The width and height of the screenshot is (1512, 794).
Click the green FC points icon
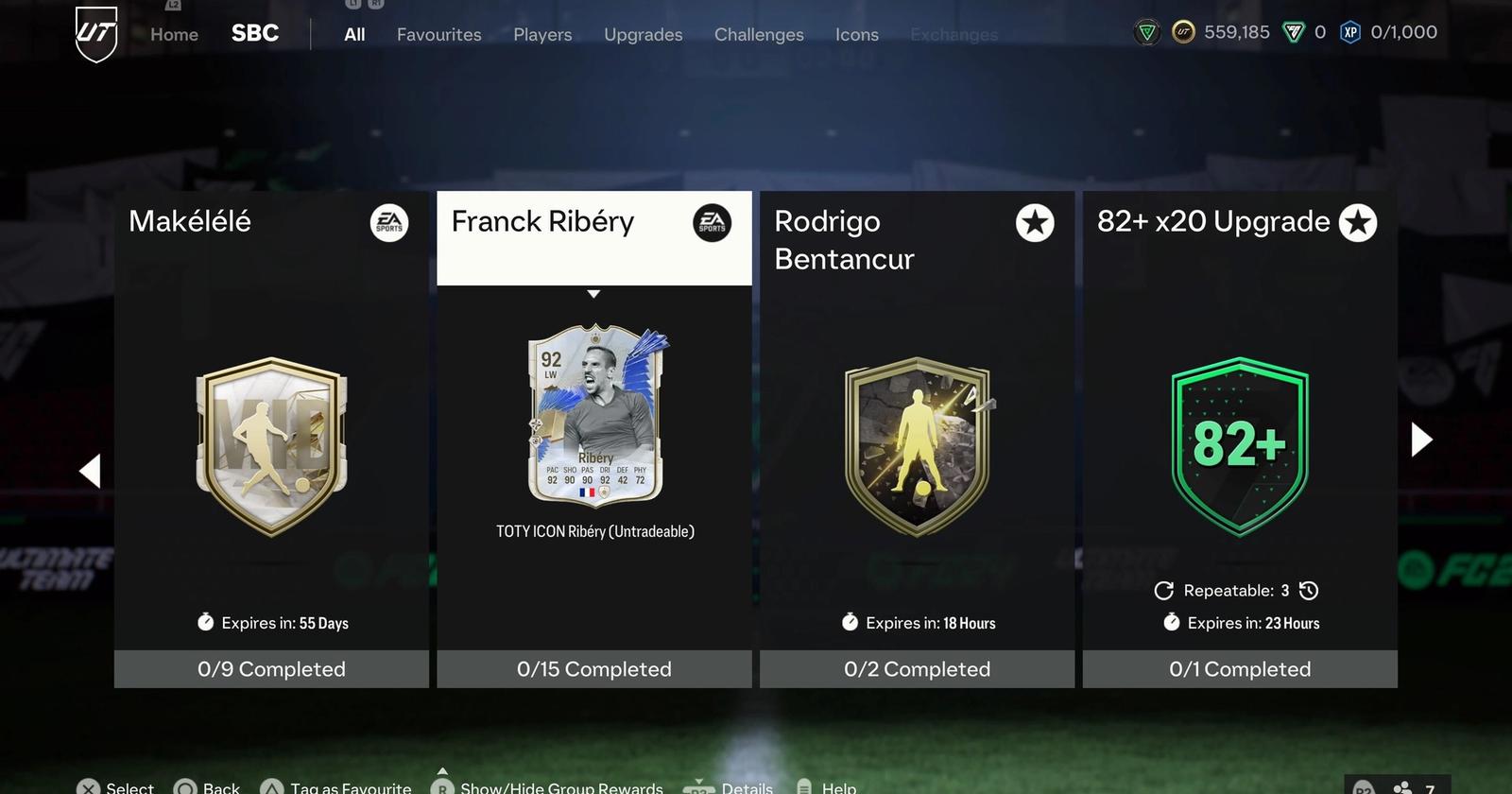click(x=1293, y=33)
